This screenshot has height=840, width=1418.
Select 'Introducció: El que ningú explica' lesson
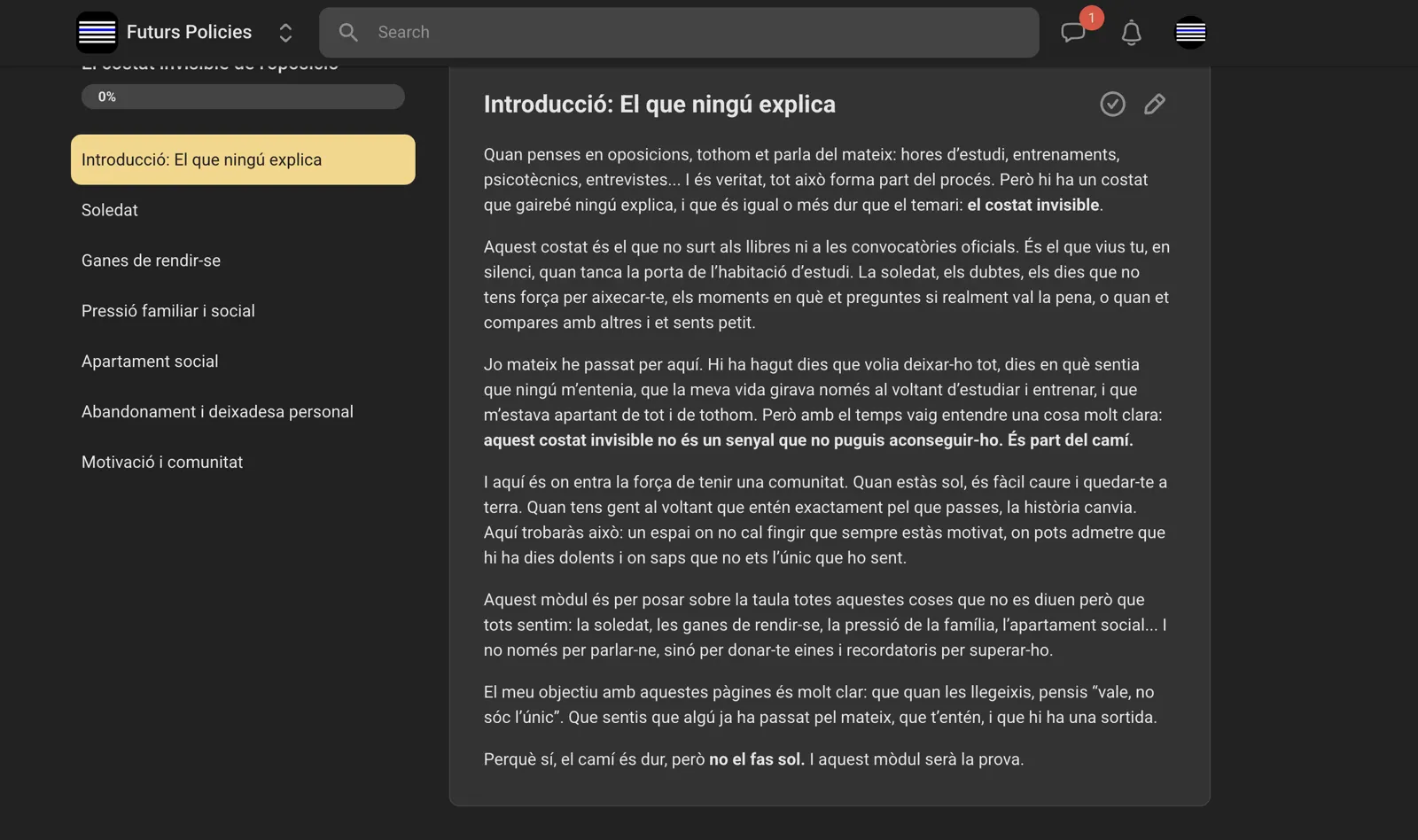pos(243,159)
